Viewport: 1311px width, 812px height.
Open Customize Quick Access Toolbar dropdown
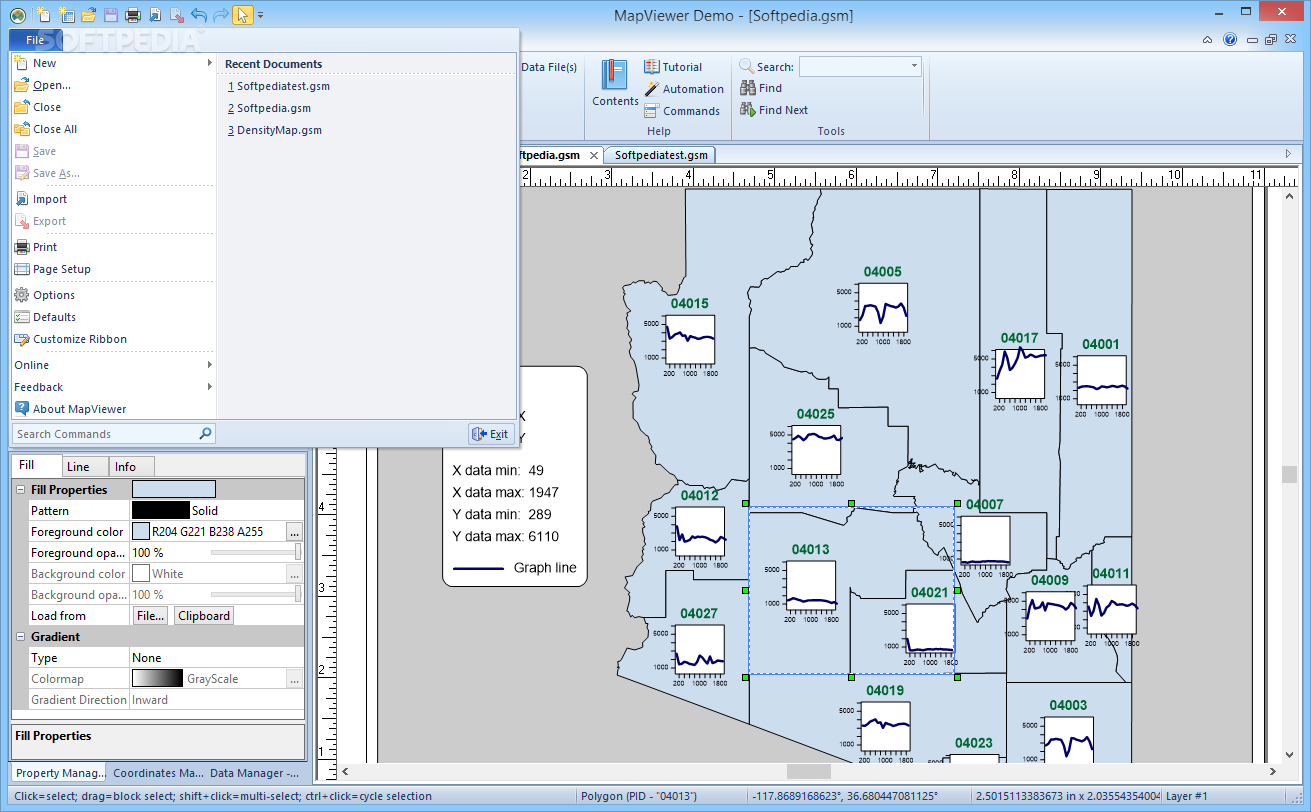pos(261,15)
